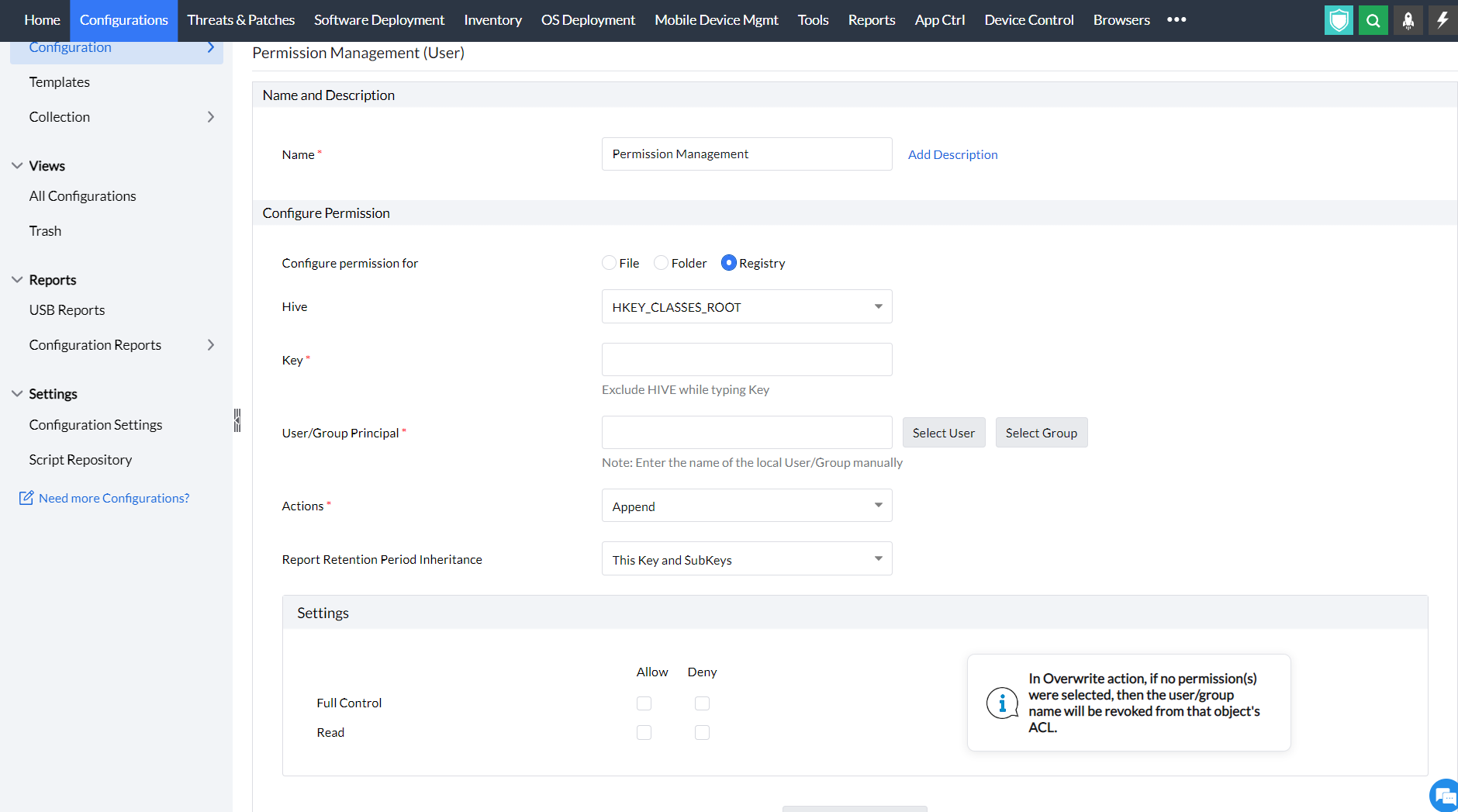Click the Add Description link
1458x812 pixels.
[x=952, y=155]
